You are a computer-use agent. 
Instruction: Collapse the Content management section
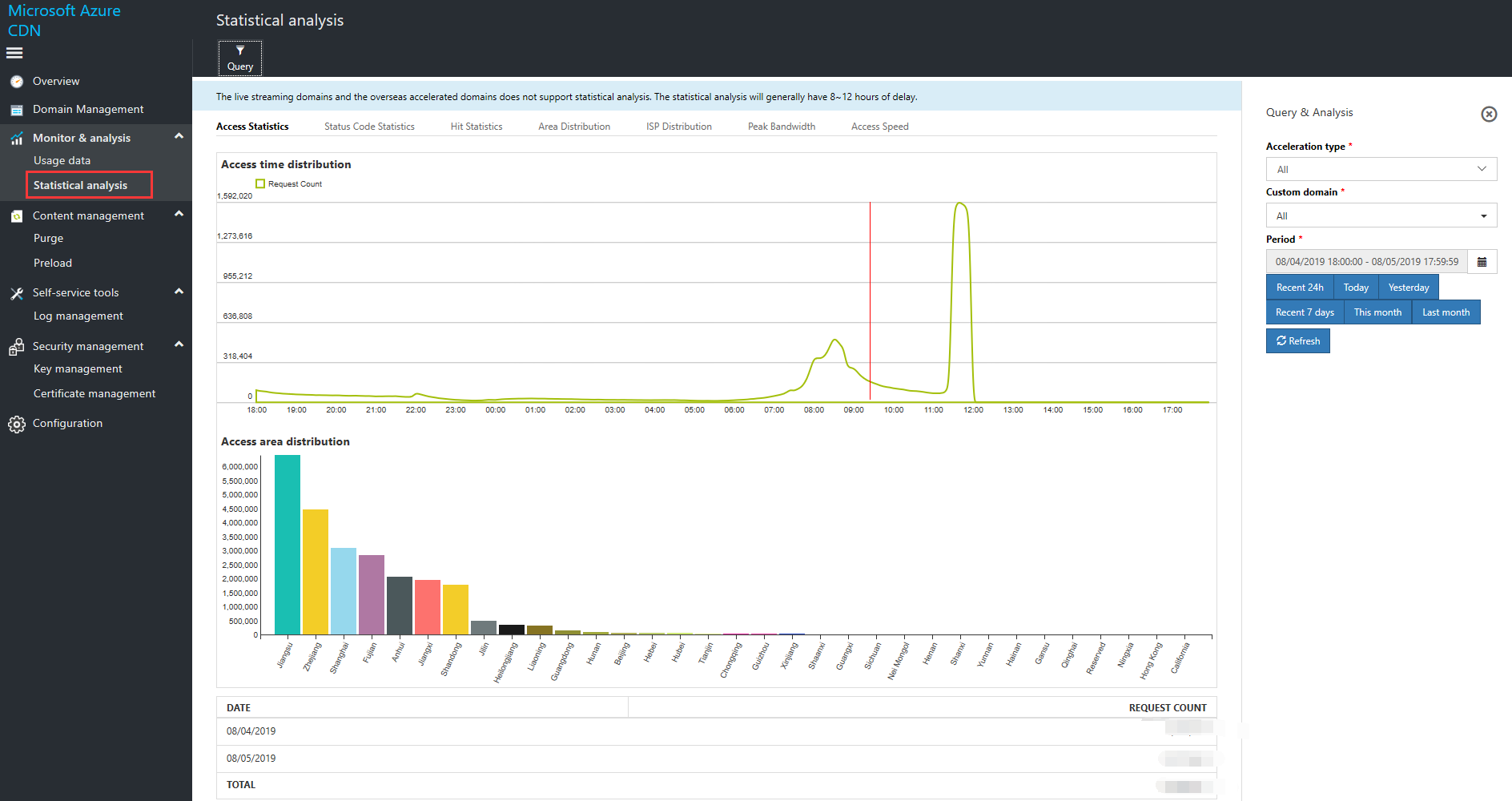(179, 214)
